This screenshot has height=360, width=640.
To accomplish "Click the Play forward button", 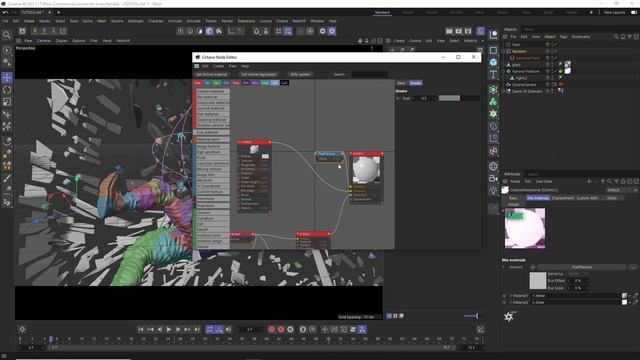I will (x=169, y=329).
